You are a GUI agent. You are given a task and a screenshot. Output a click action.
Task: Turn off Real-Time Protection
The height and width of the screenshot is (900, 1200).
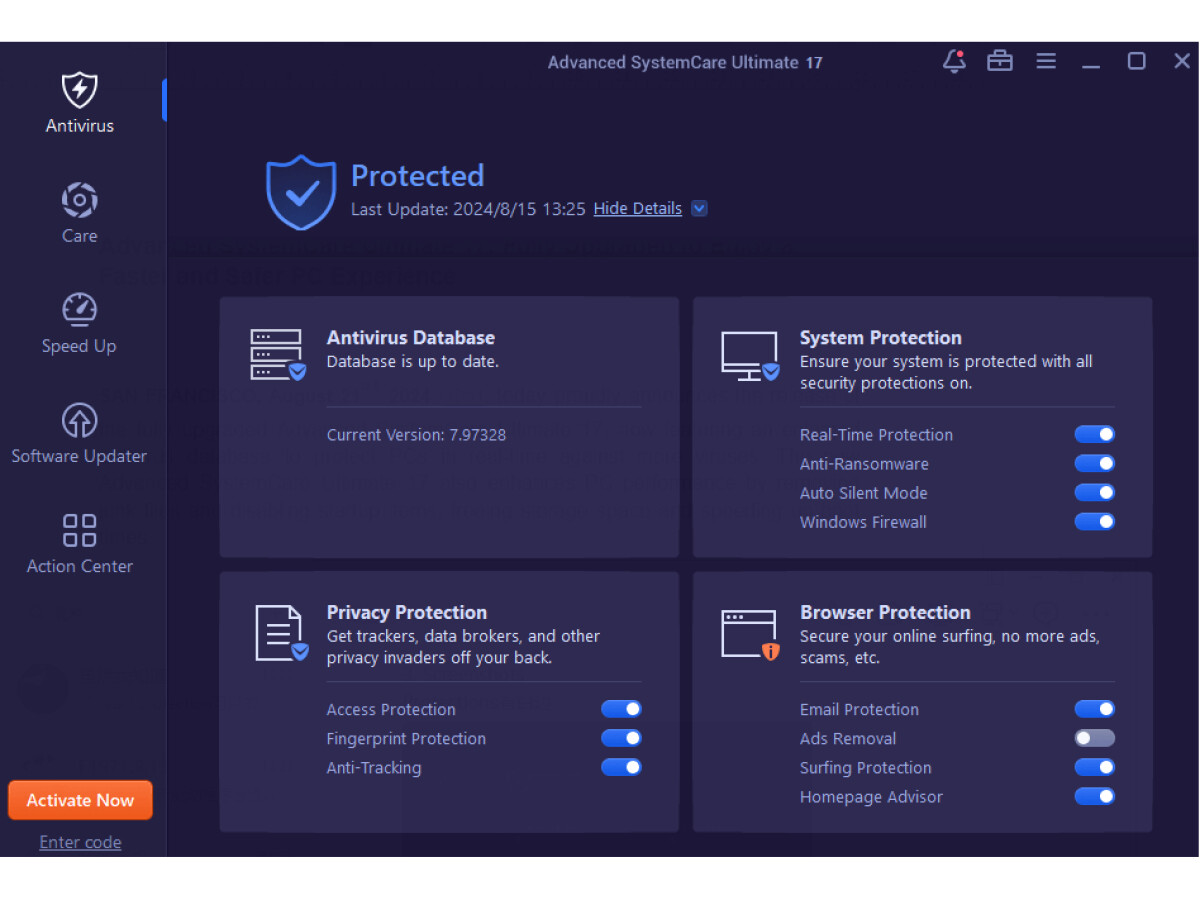pos(1094,434)
